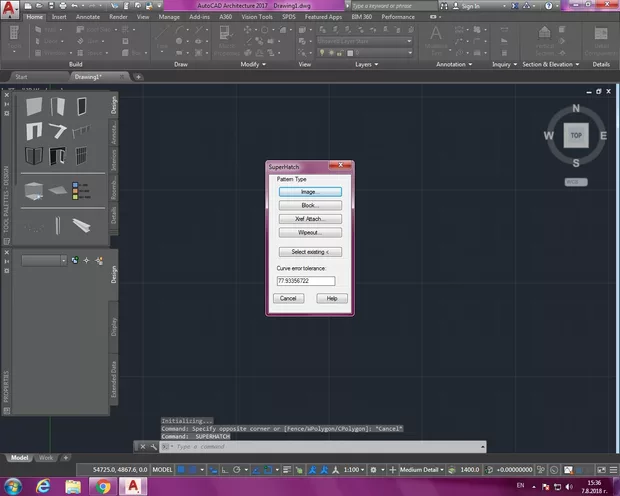Viewport: 620px width, 496px height.
Task: Click the new drawing tab plus icon
Action: point(139,77)
